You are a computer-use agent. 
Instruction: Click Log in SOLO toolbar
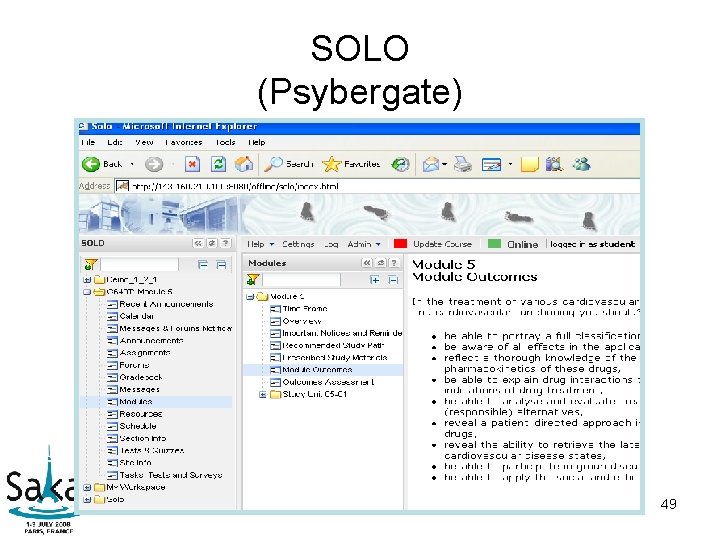(331, 244)
